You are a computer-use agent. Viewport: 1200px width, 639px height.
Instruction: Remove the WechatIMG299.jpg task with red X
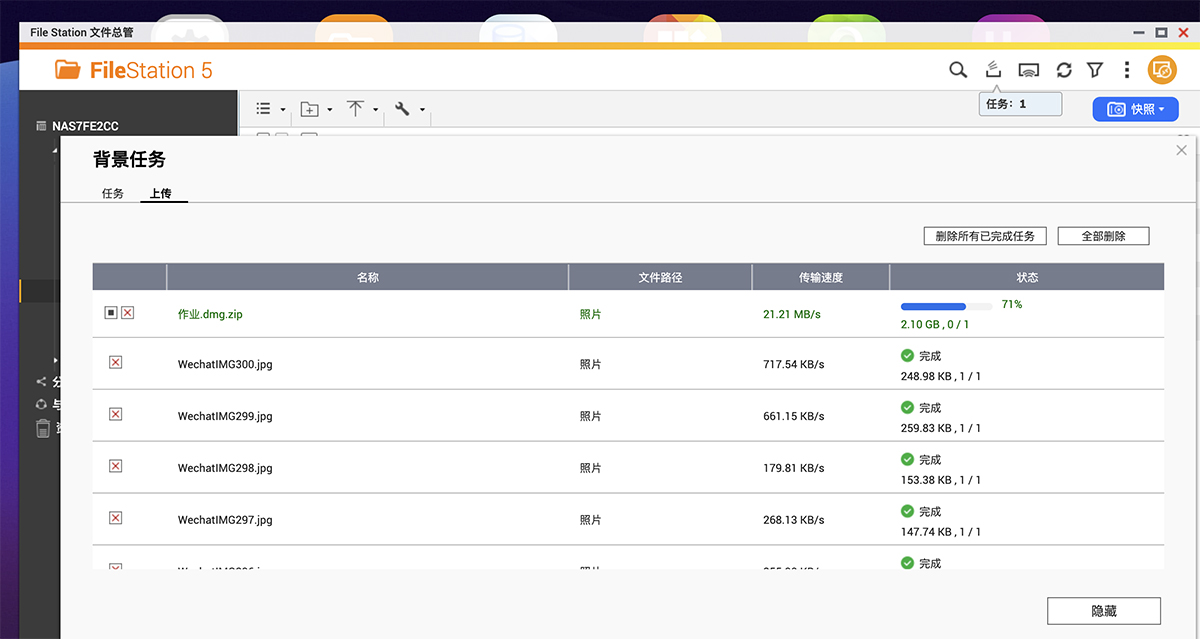(115, 414)
